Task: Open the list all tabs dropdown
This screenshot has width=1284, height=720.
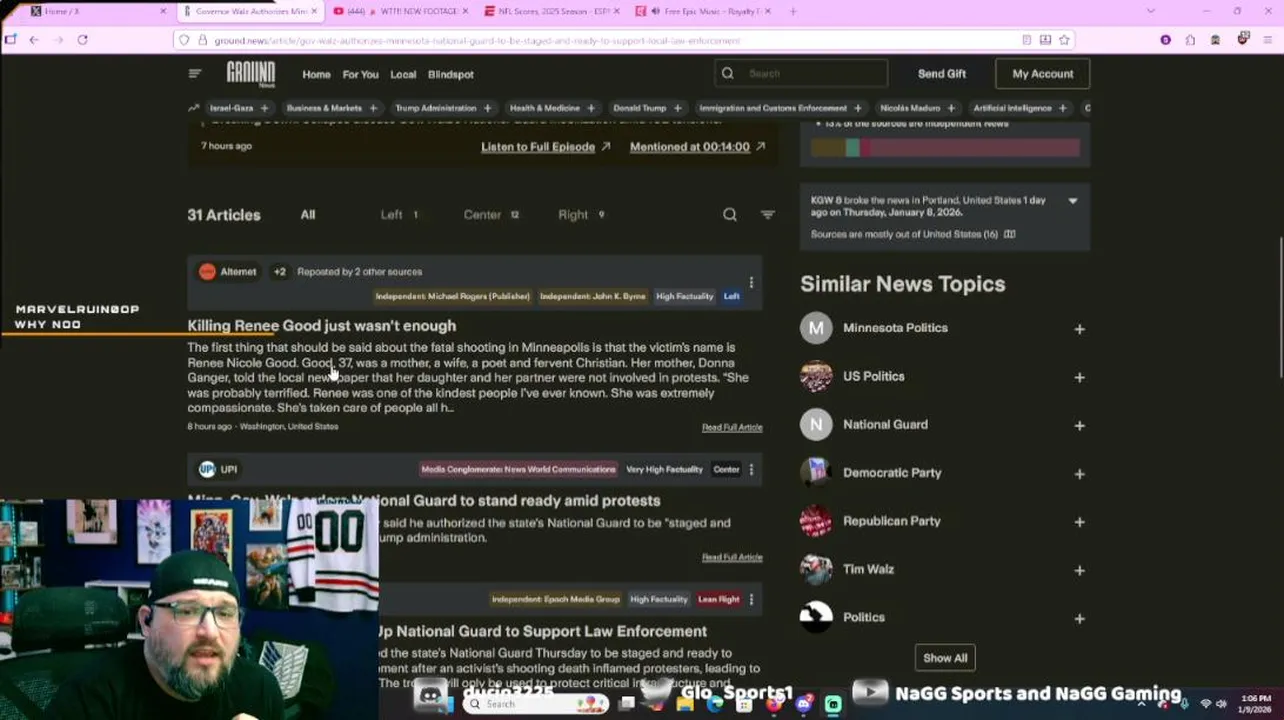Action: click(x=1150, y=11)
